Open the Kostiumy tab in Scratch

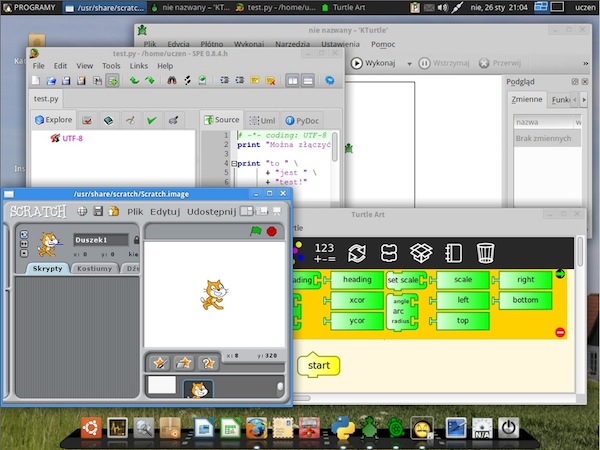click(95, 269)
